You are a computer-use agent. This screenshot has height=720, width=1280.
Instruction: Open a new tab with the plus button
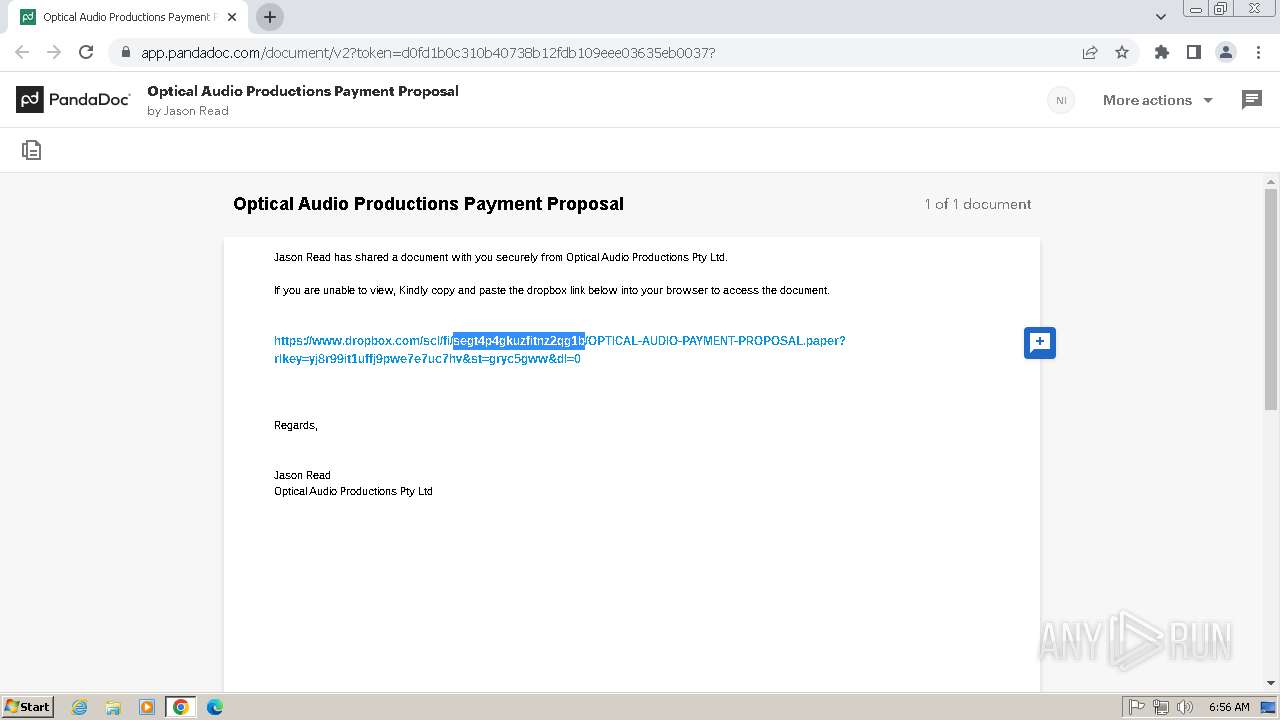coord(270,17)
